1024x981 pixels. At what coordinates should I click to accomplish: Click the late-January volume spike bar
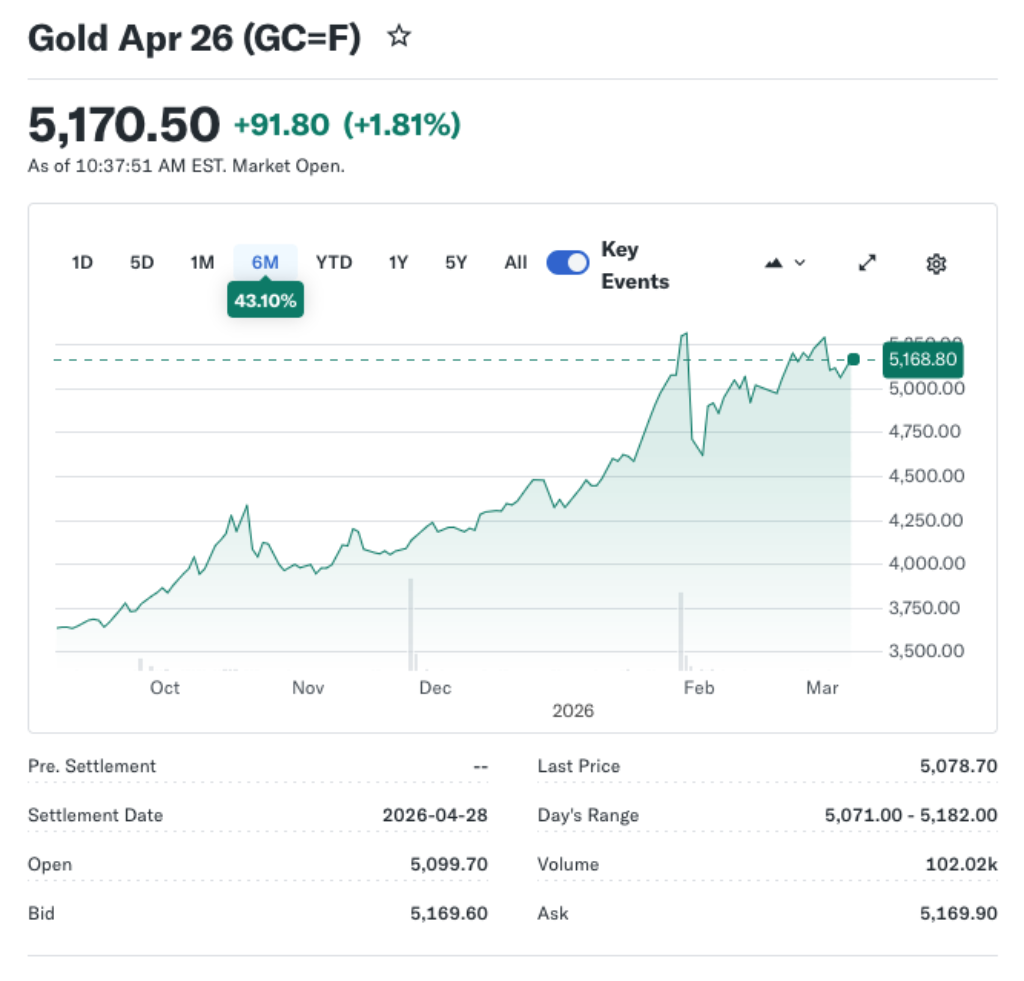click(x=681, y=630)
